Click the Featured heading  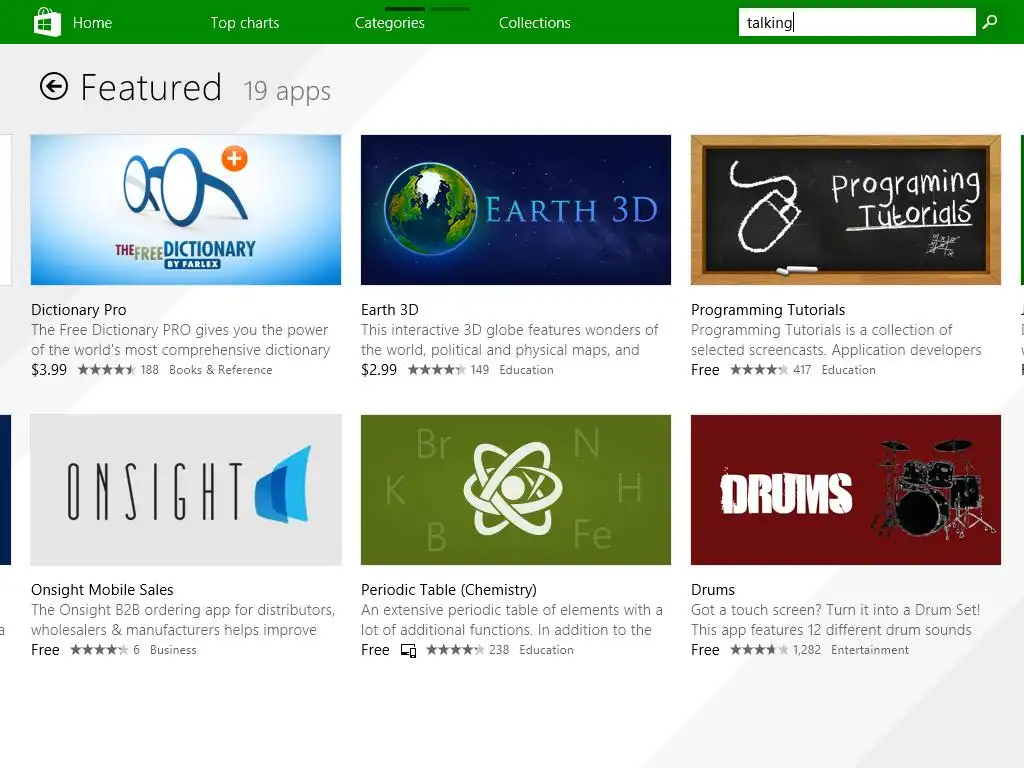click(x=152, y=88)
